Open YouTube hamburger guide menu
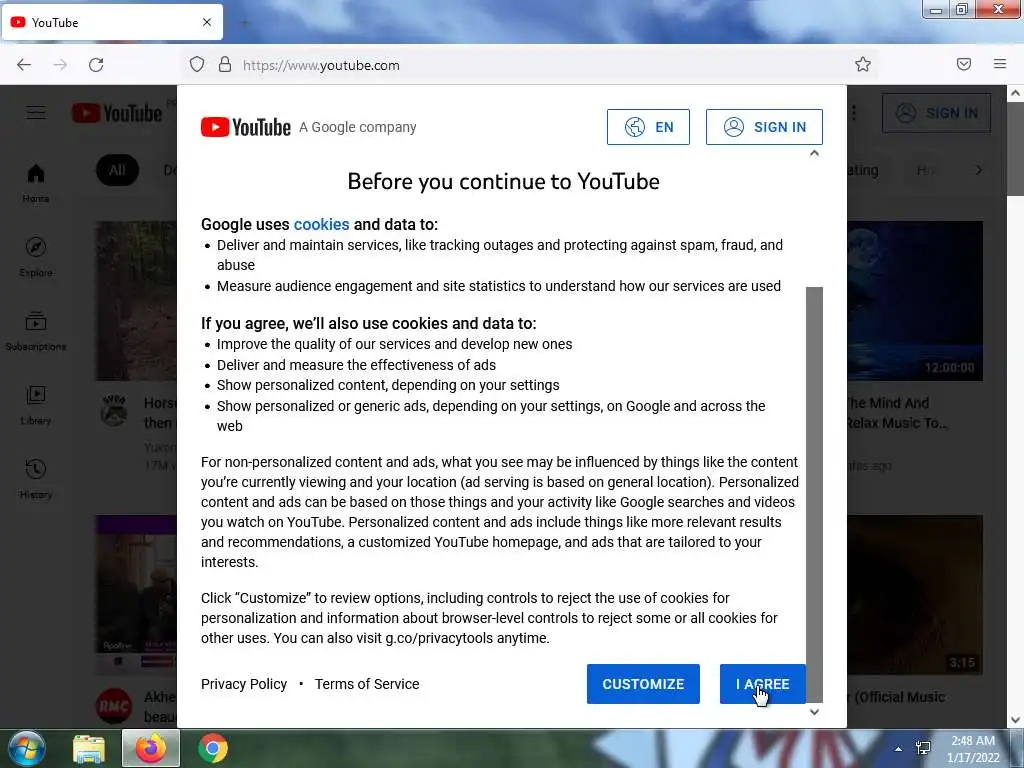 (x=36, y=113)
